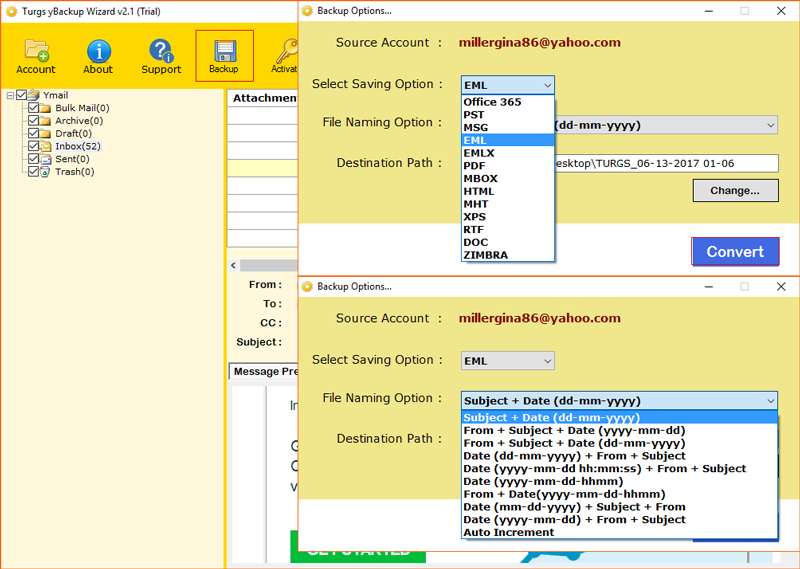The image size is (800, 569).
Task: Choose PDF saving option
Action: [508, 166]
